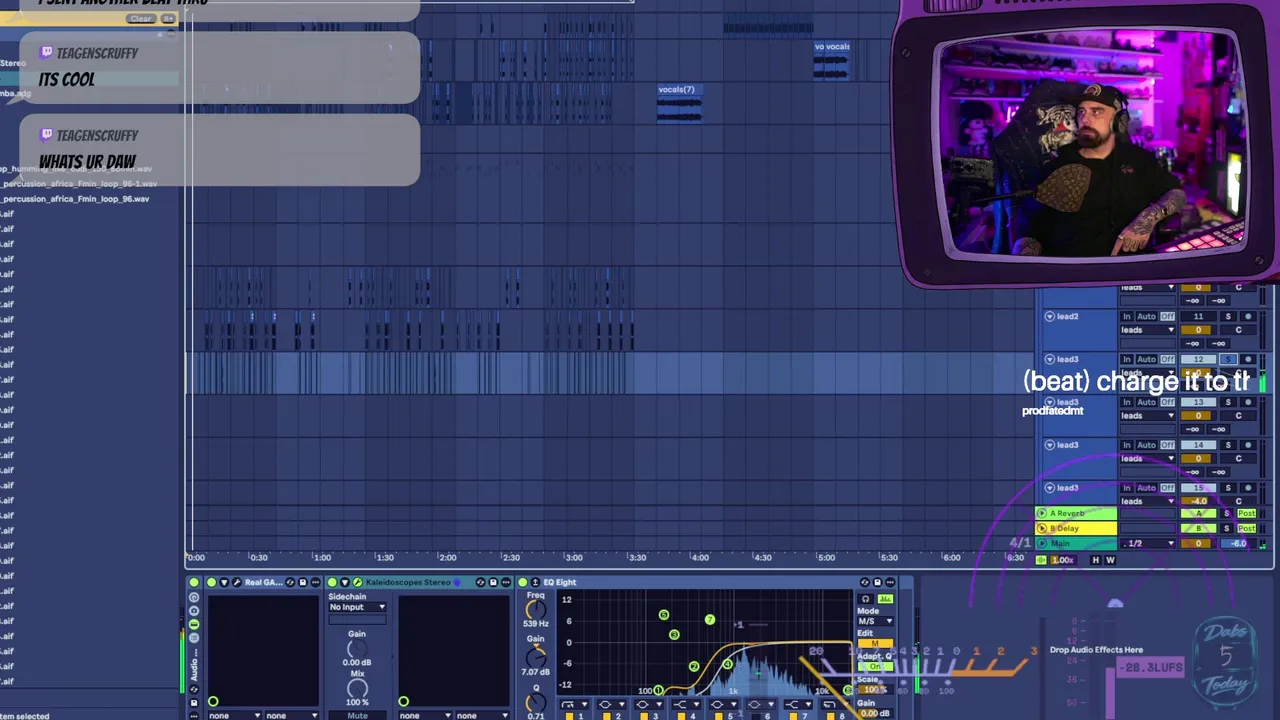Solo track 14 lead3
The height and width of the screenshot is (720, 1280).
click(x=1228, y=445)
